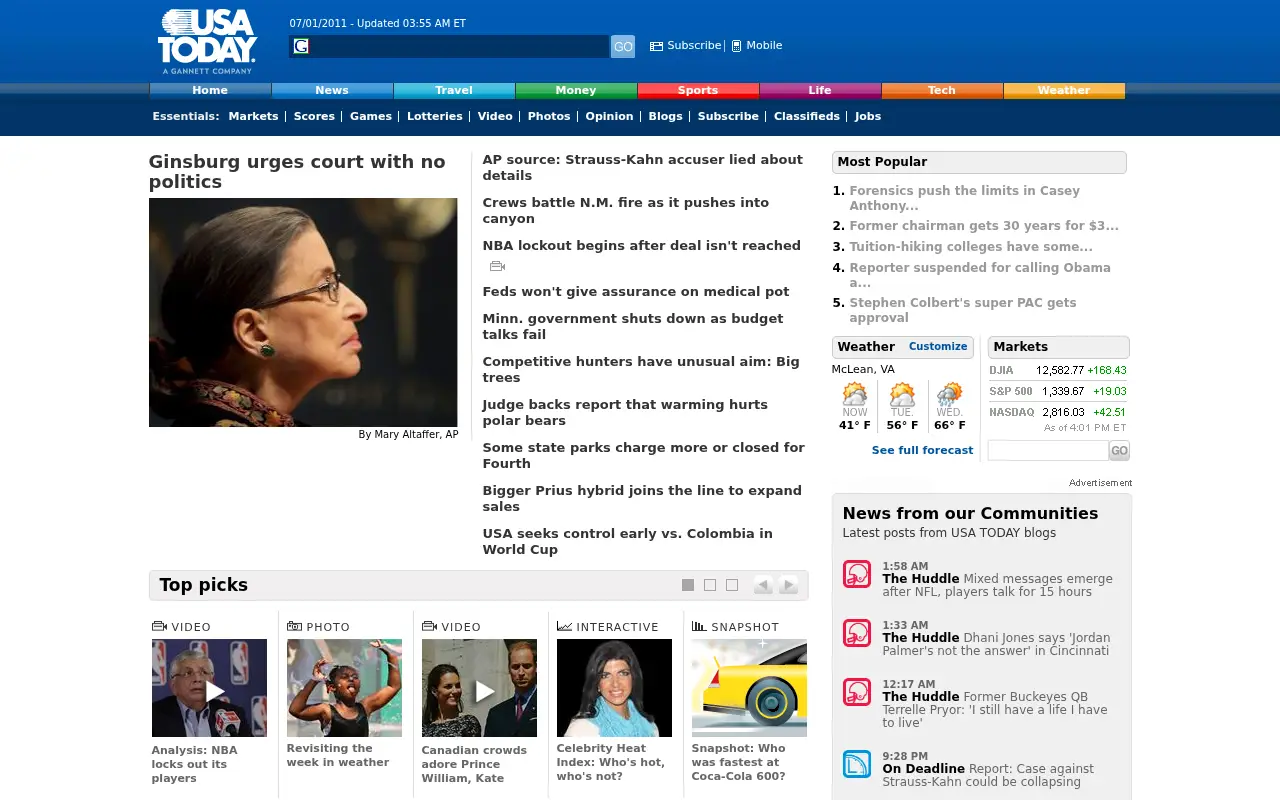Focus the top search field
1280x800 pixels.
[449, 46]
